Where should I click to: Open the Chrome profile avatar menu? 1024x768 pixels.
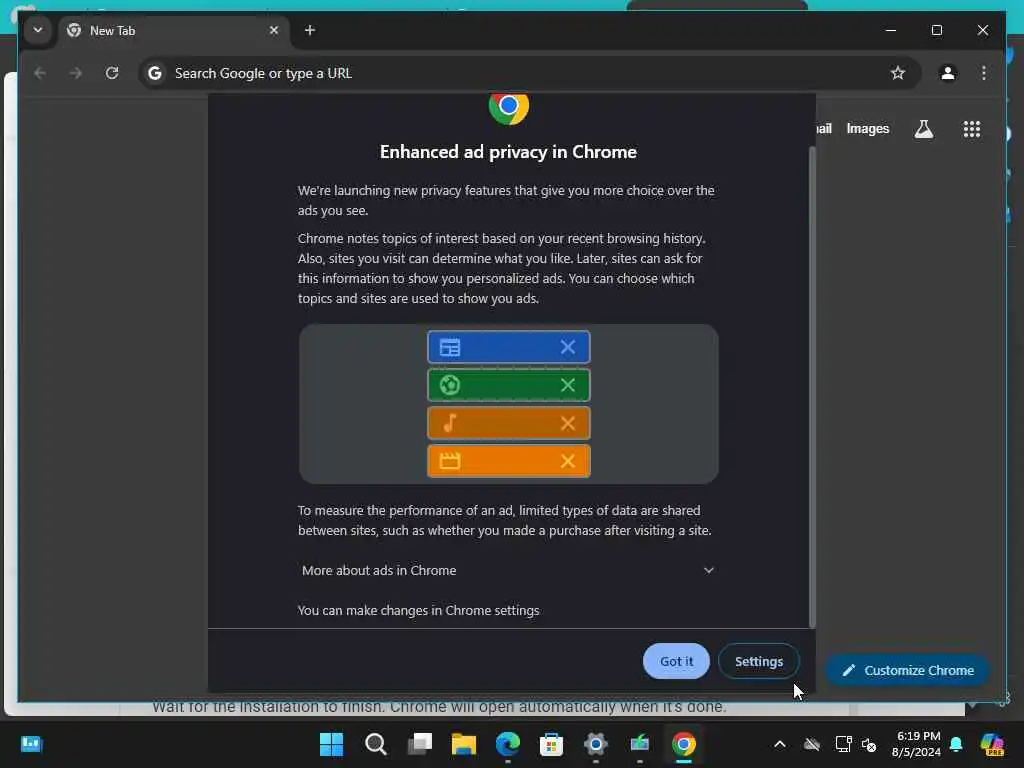point(948,73)
